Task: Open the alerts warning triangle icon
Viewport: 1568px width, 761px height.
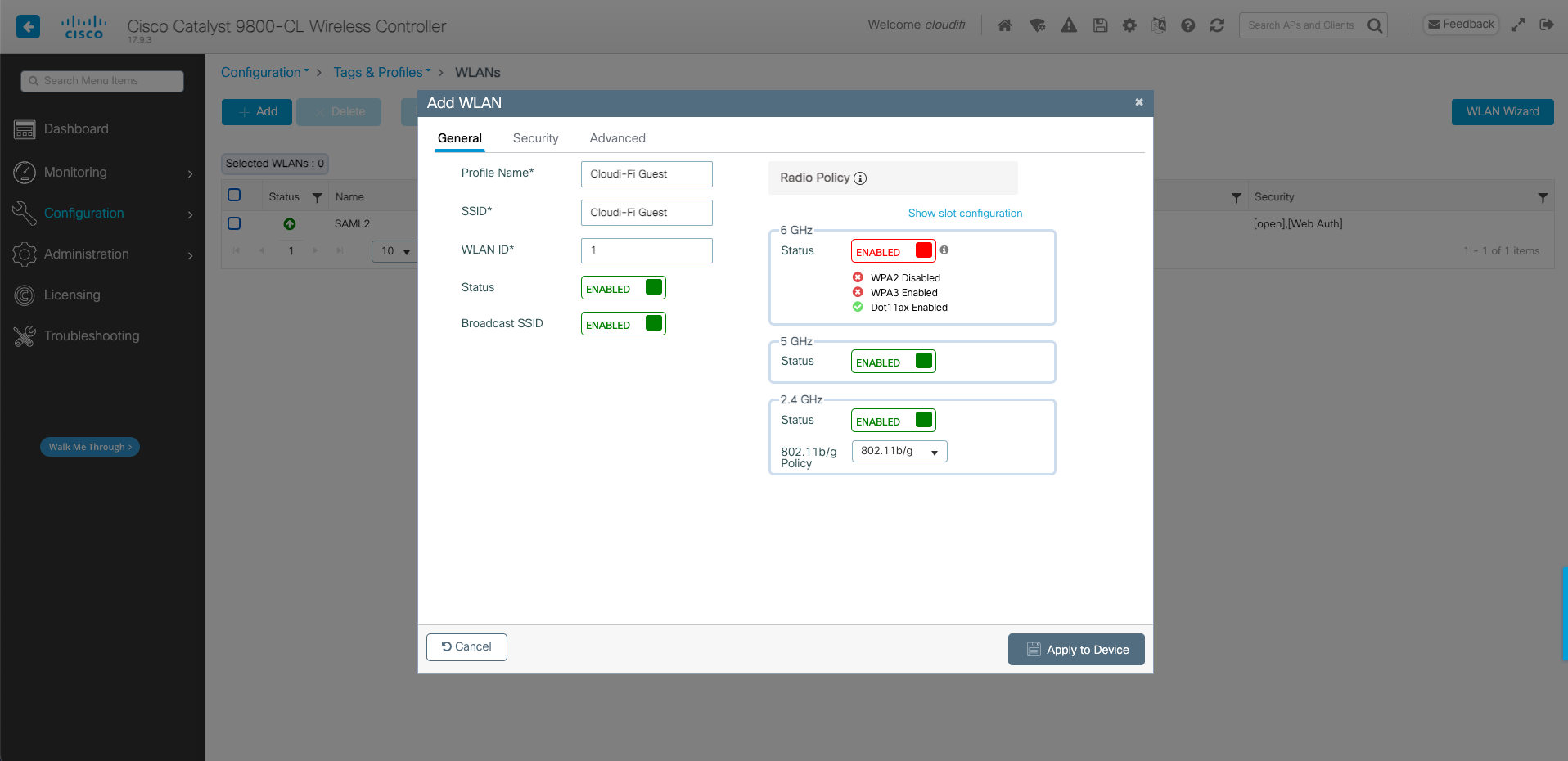Action: click(x=1069, y=25)
